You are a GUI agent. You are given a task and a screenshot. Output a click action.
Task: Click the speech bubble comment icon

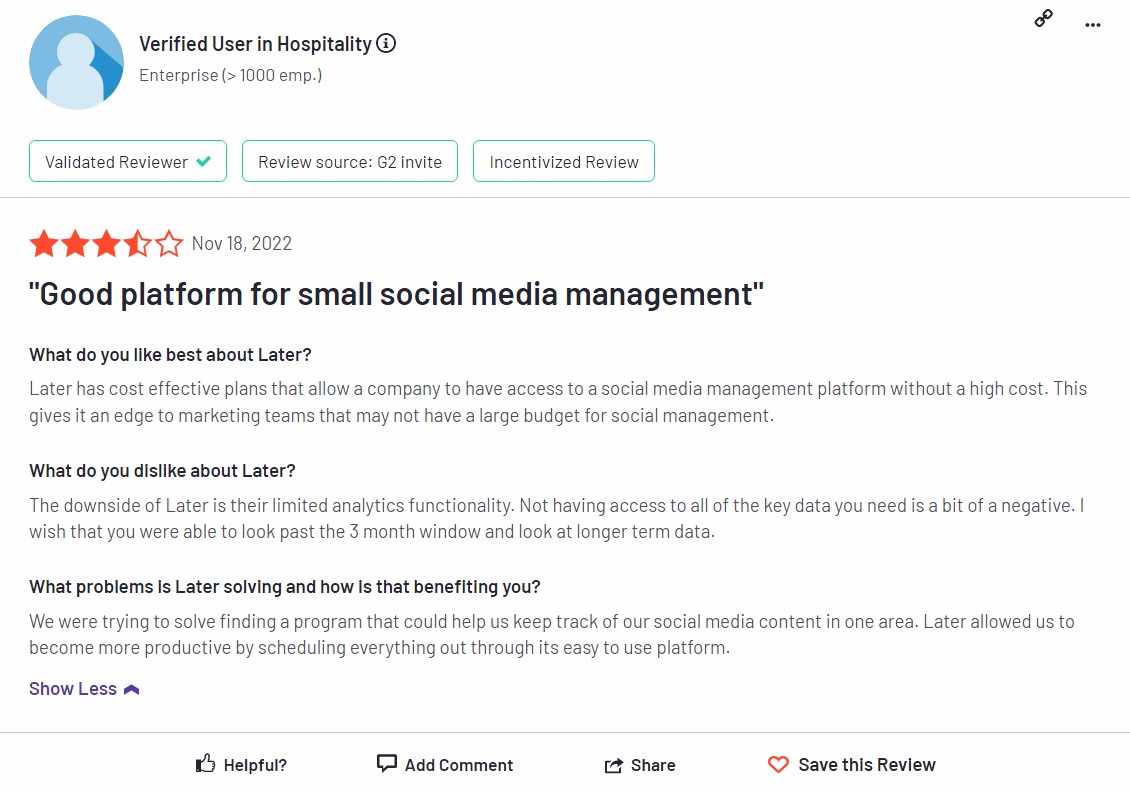coord(387,763)
